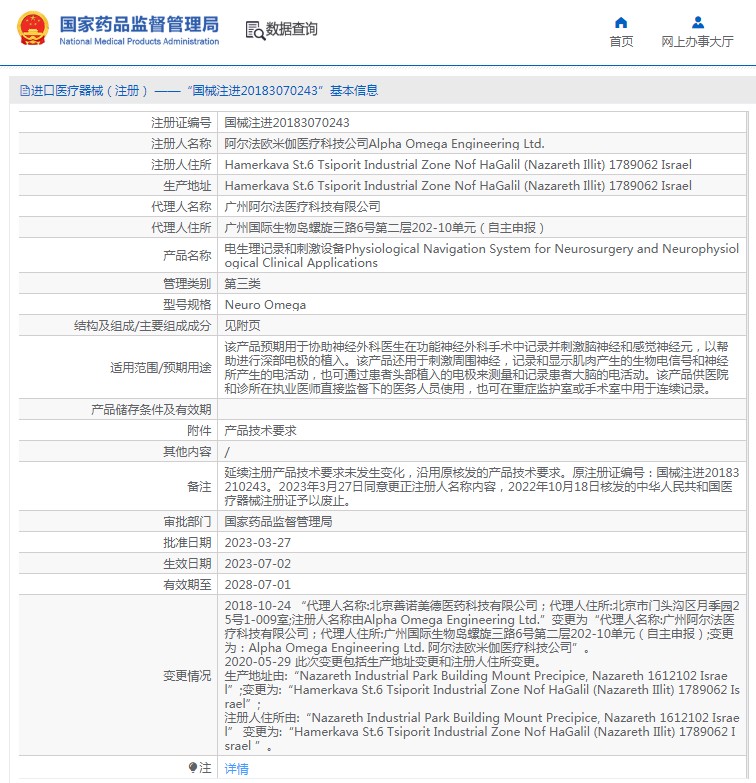
Task: Click the 注册人住所 address value
Action: 458,165
